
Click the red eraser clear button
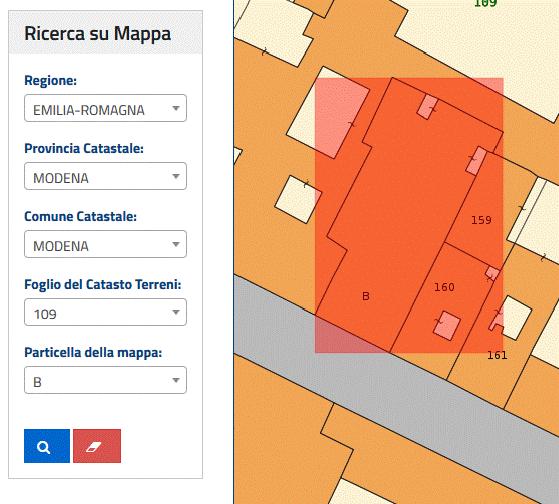click(x=97, y=446)
